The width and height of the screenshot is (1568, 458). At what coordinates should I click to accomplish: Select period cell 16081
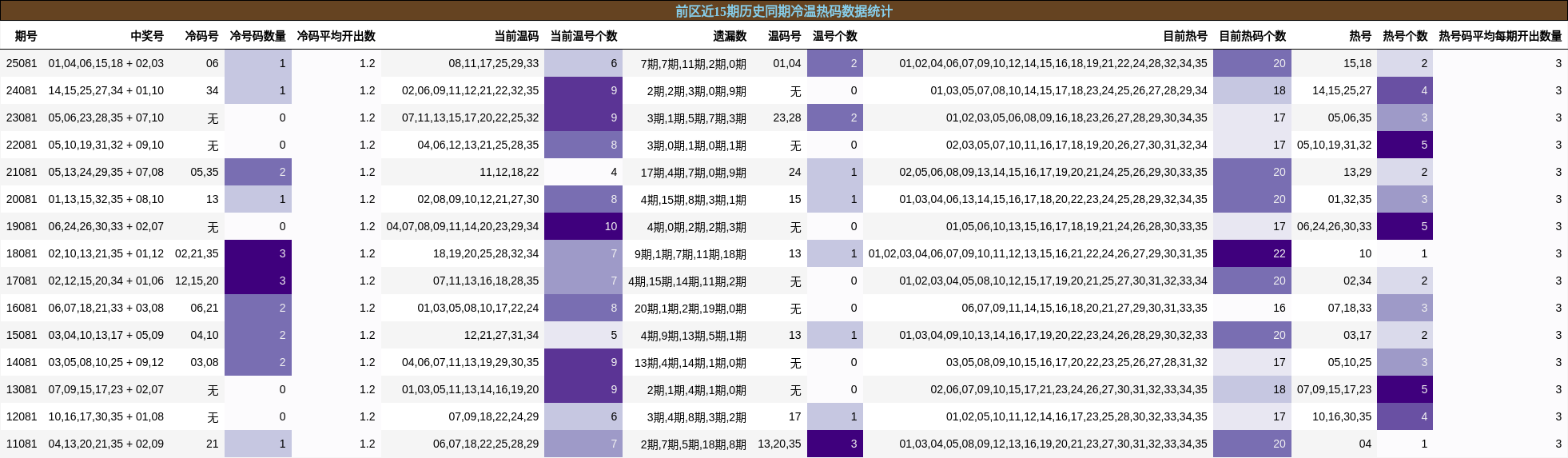pyautogui.click(x=22, y=308)
